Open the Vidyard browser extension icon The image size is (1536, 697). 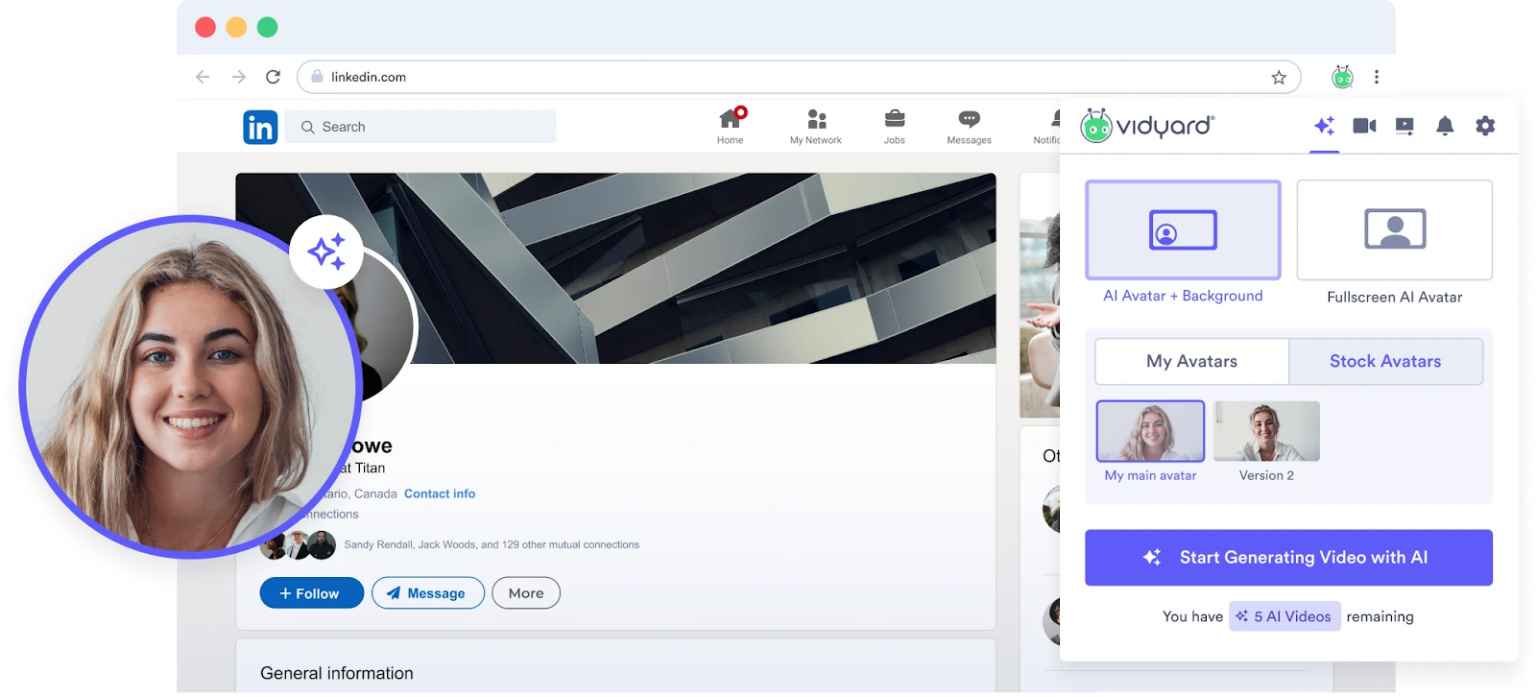pos(1341,76)
